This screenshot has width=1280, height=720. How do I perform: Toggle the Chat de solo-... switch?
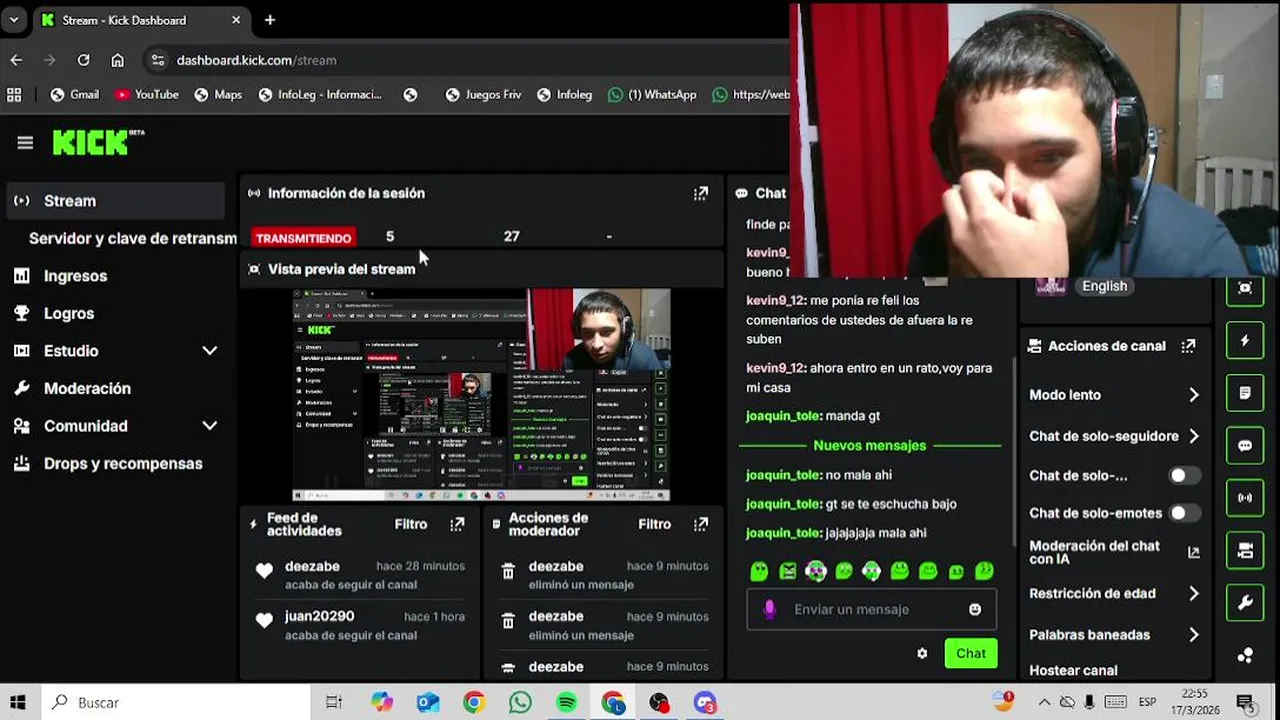(1185, 476)
